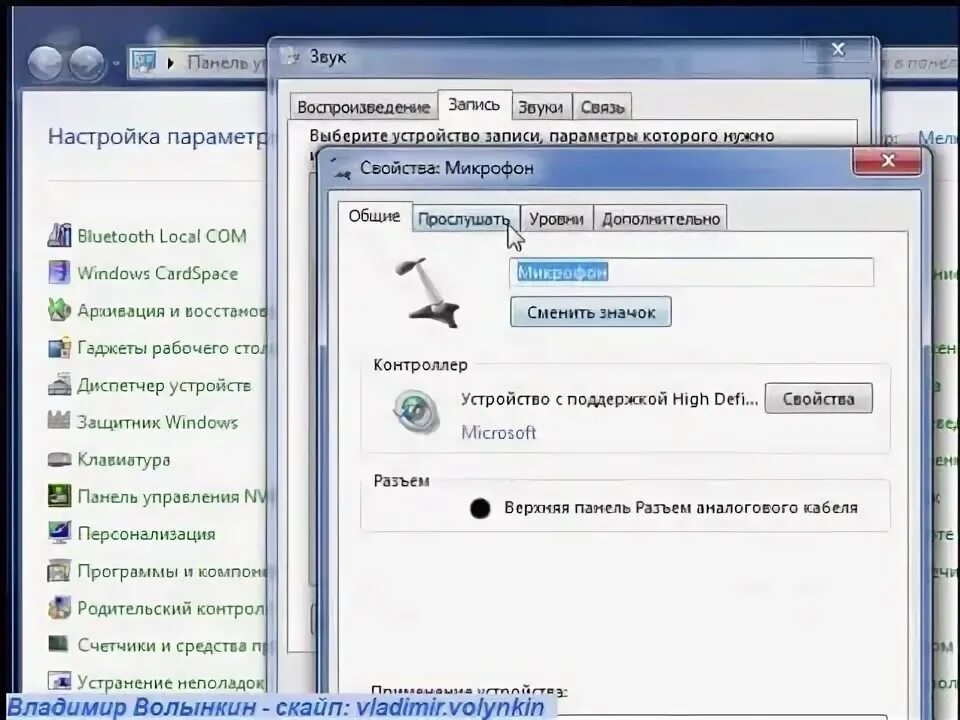The width and height of the screenshot is (960, 720).
Task: Open Устранение неполадок link
Action: pyautogui.click(x=171, y=683)
